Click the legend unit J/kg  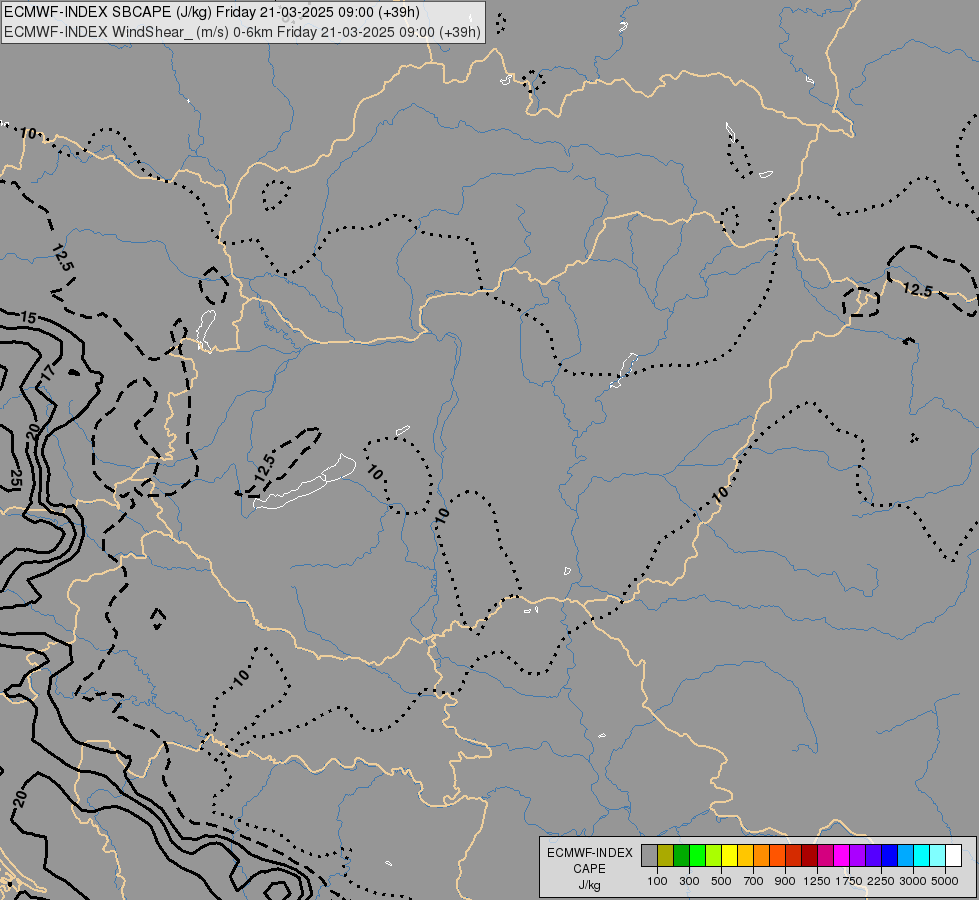pos(589,885)
